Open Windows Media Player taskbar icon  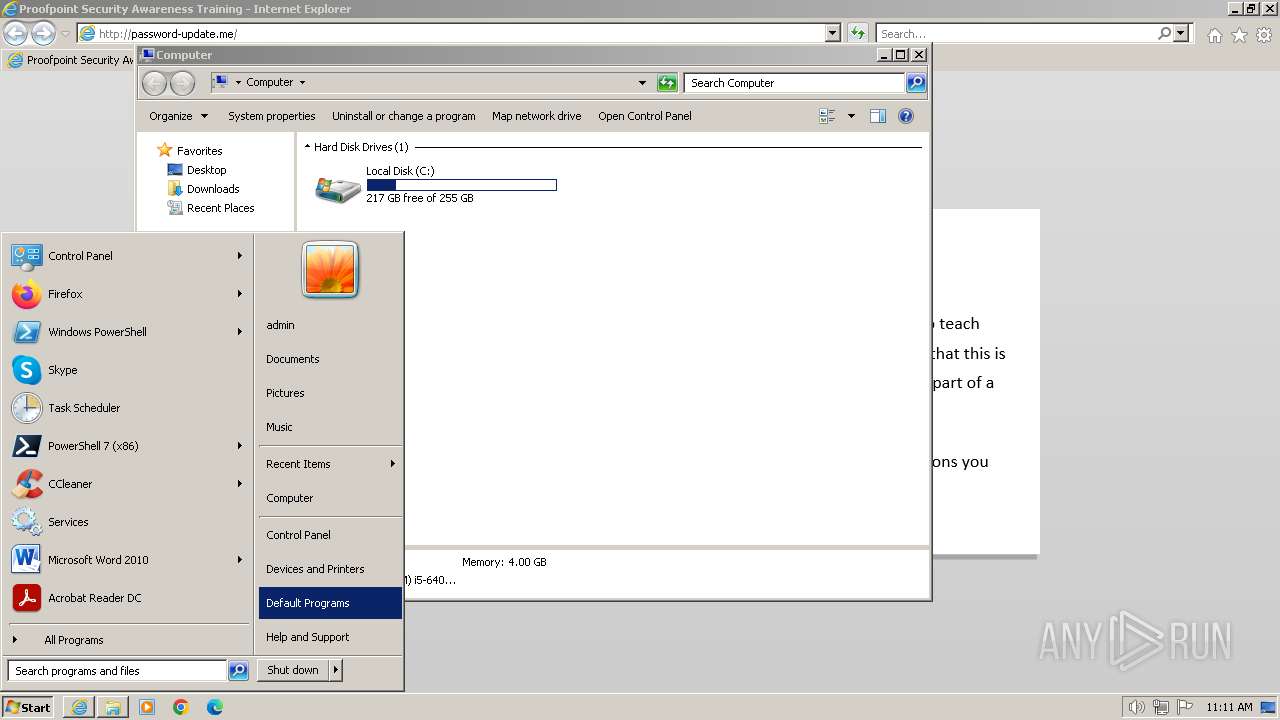pyautogui.click(x=147, y=707)
